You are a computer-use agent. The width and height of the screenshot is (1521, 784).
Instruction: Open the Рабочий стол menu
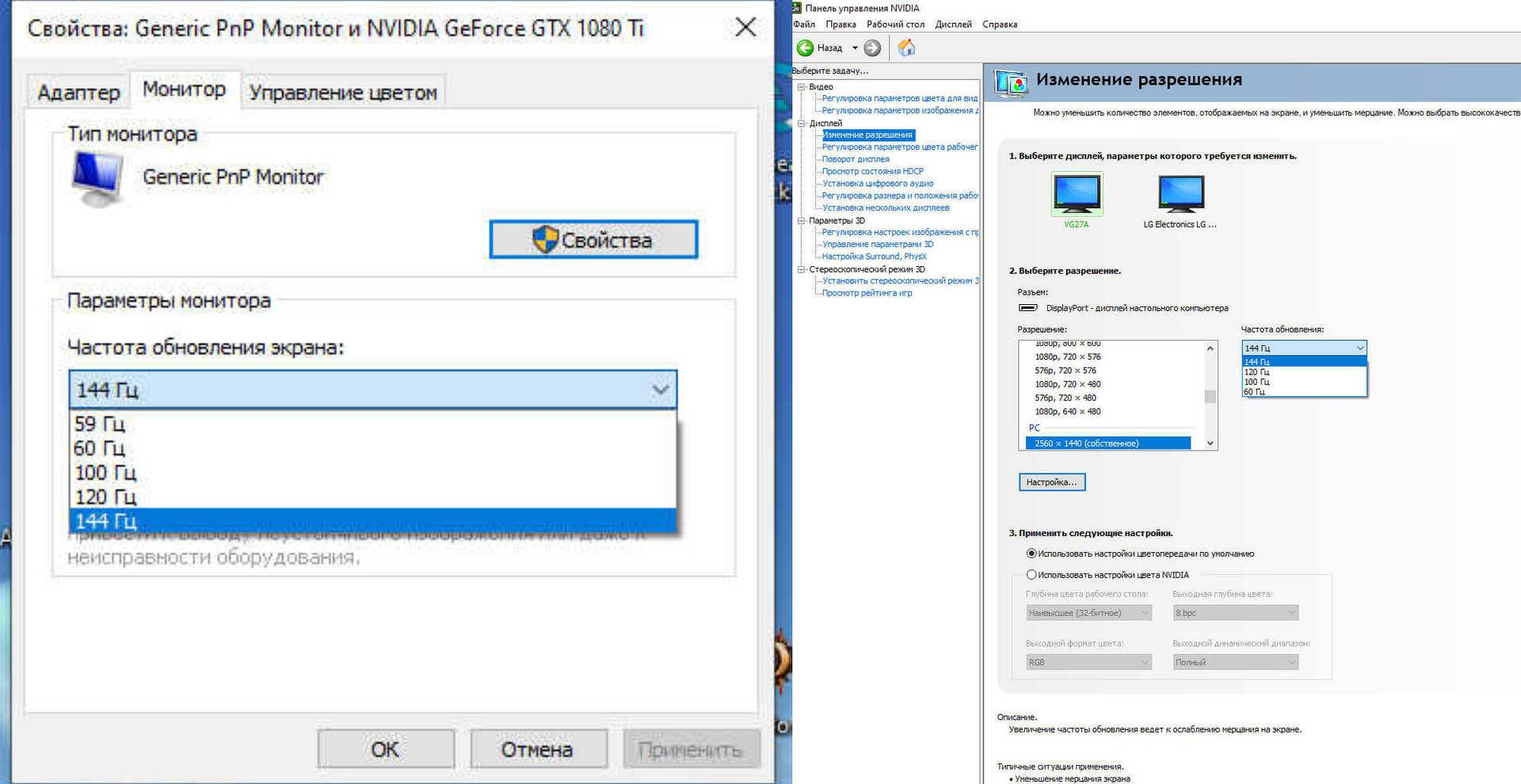click(x=895, y=25)
